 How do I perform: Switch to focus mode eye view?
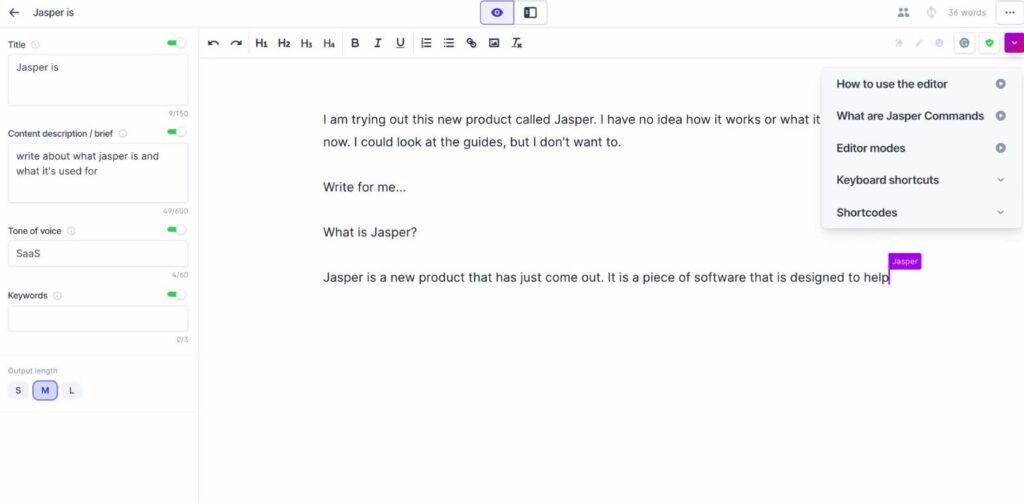click(497, 12)
